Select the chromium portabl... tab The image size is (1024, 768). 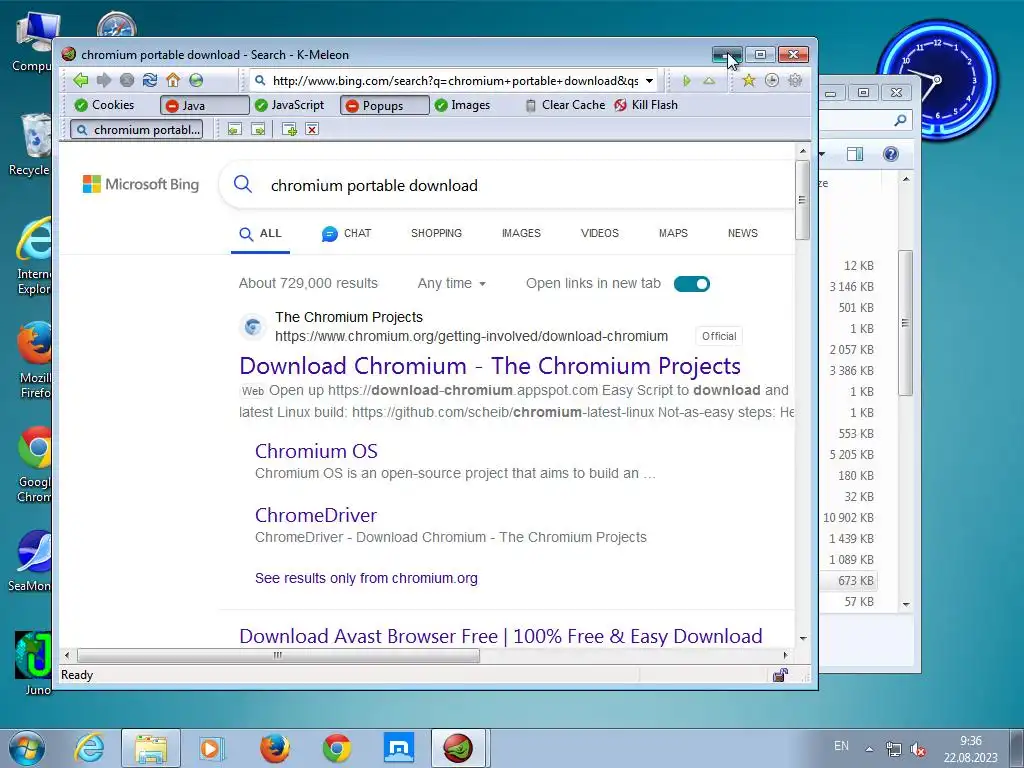tap(136, 129)
